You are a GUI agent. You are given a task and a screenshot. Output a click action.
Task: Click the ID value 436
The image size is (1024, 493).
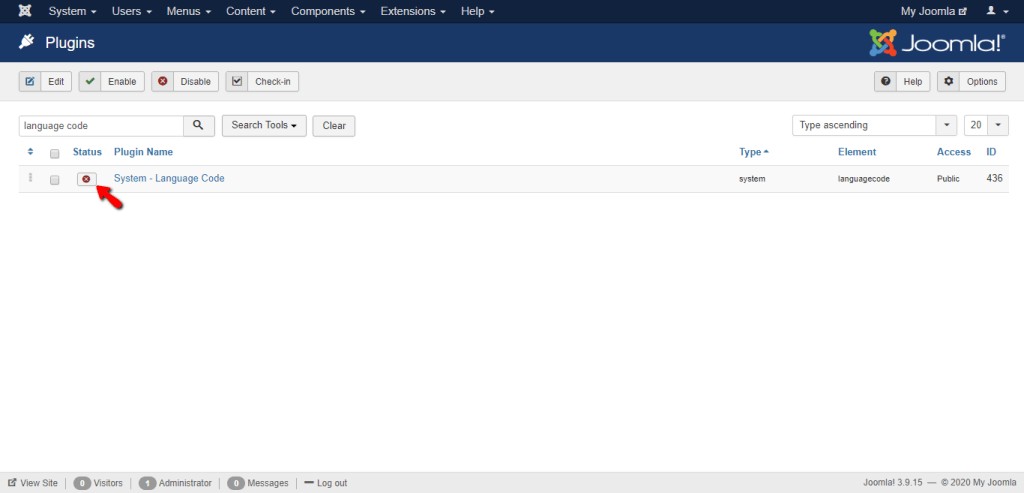click(995, 178)
